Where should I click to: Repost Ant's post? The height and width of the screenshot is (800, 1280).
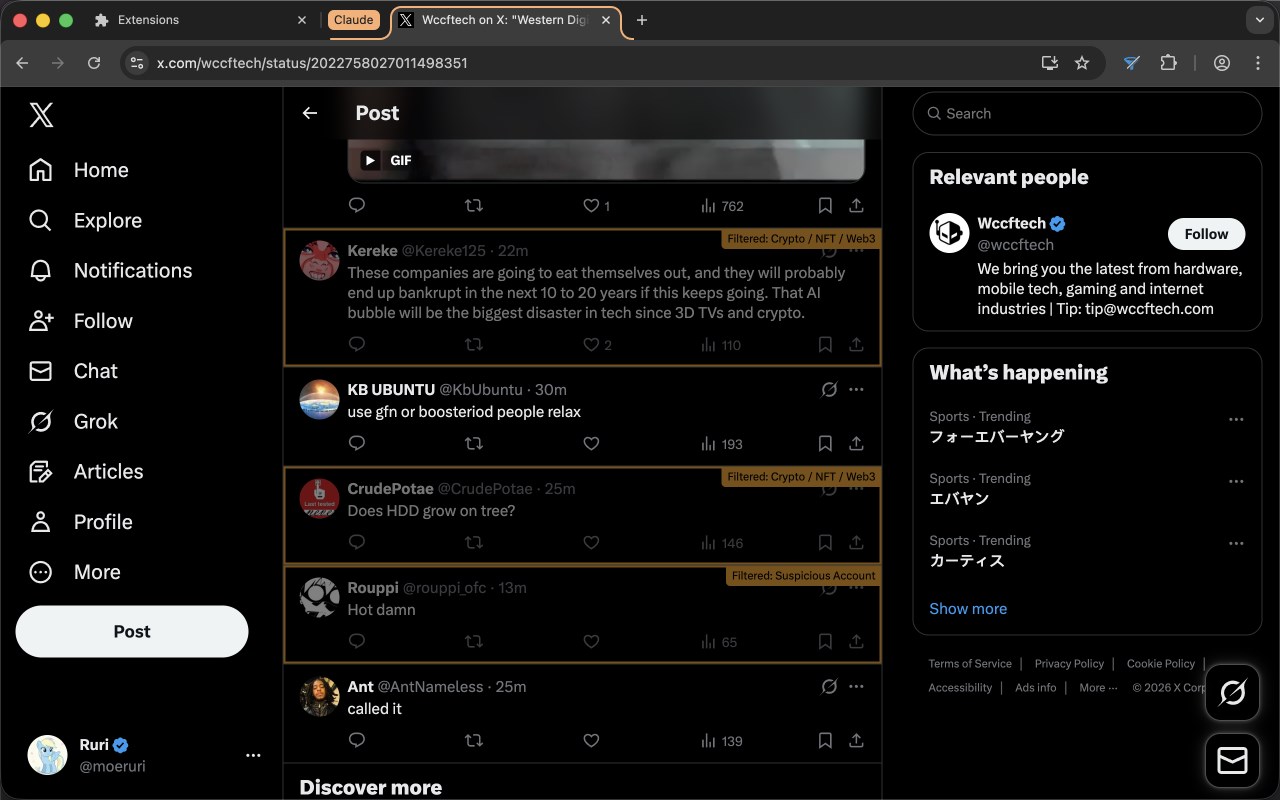tap(474, 740)
